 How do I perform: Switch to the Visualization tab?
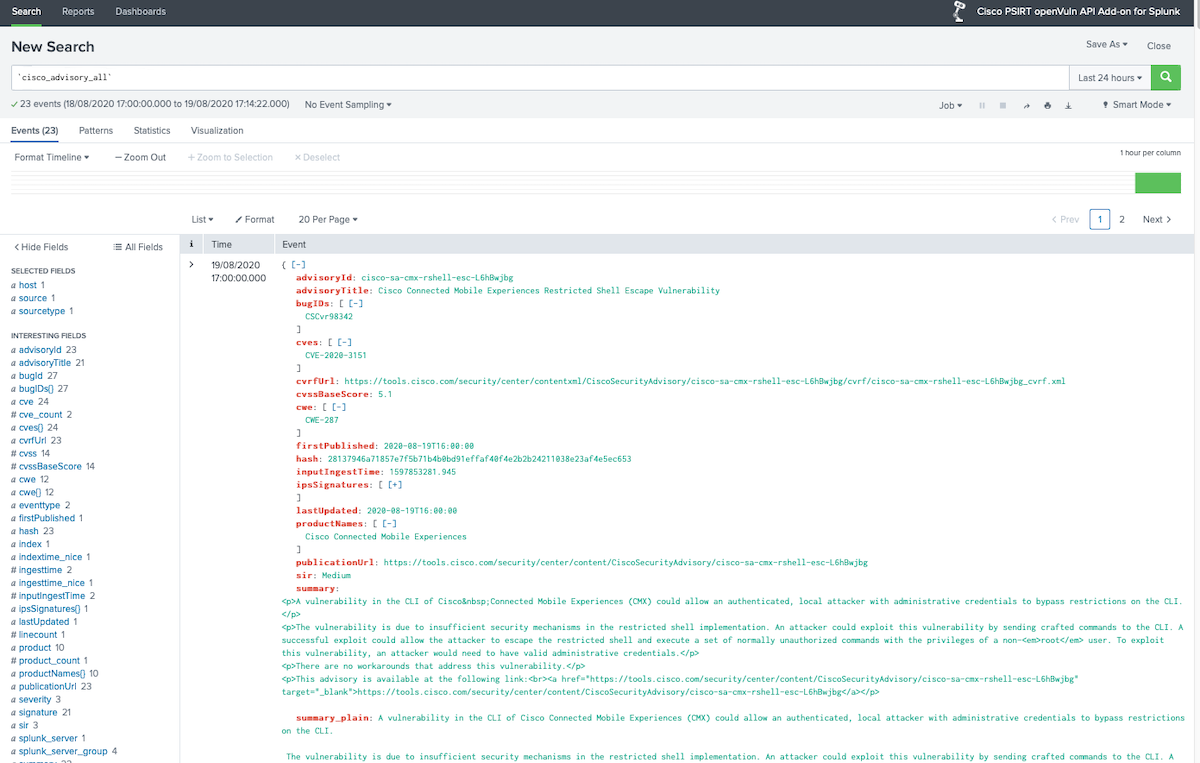point(217,131)
